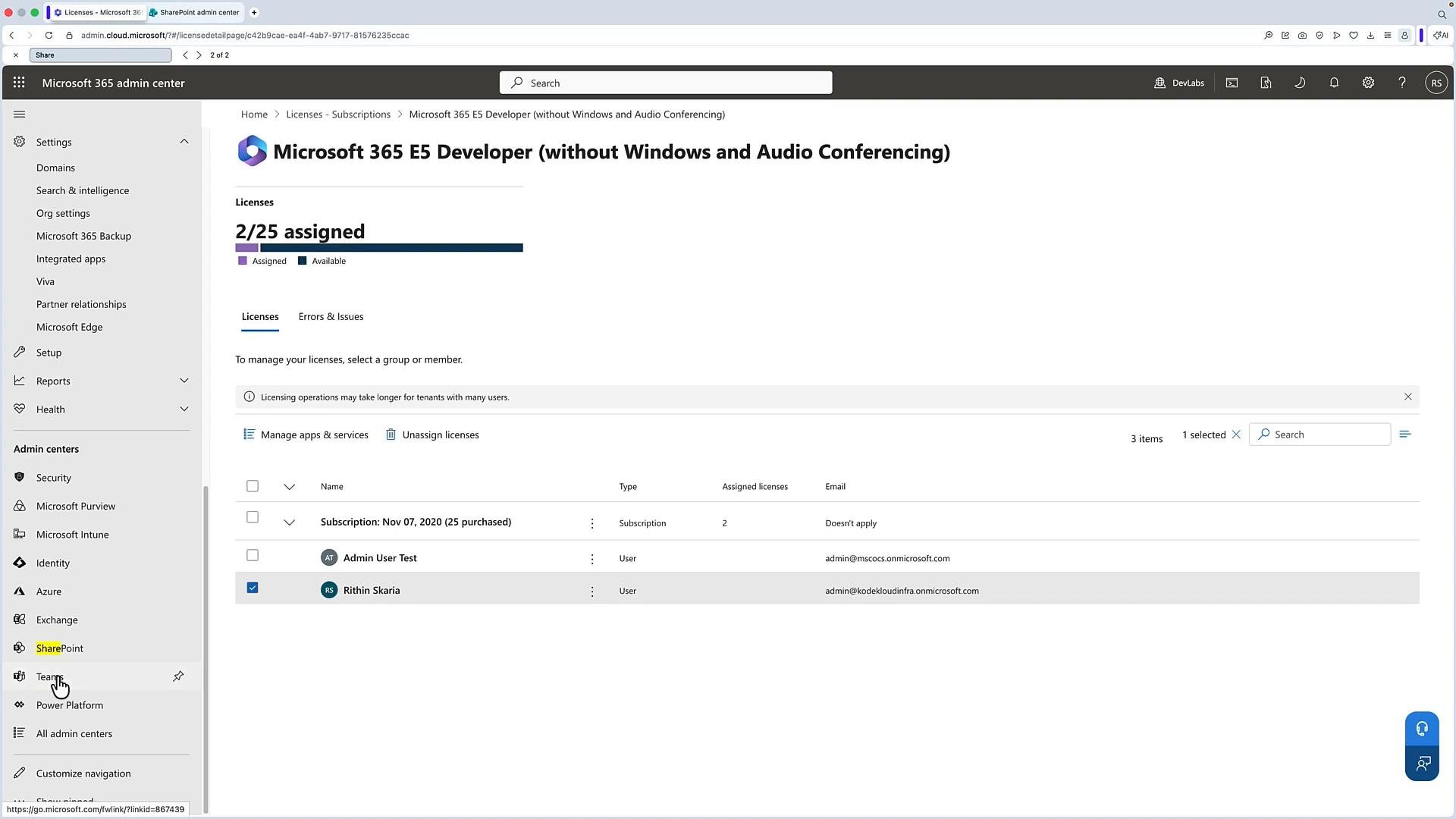The width and height of the screenshot is (1456, 819).
Task: Click the Power Platform icon
Action: tap(20, 705)
